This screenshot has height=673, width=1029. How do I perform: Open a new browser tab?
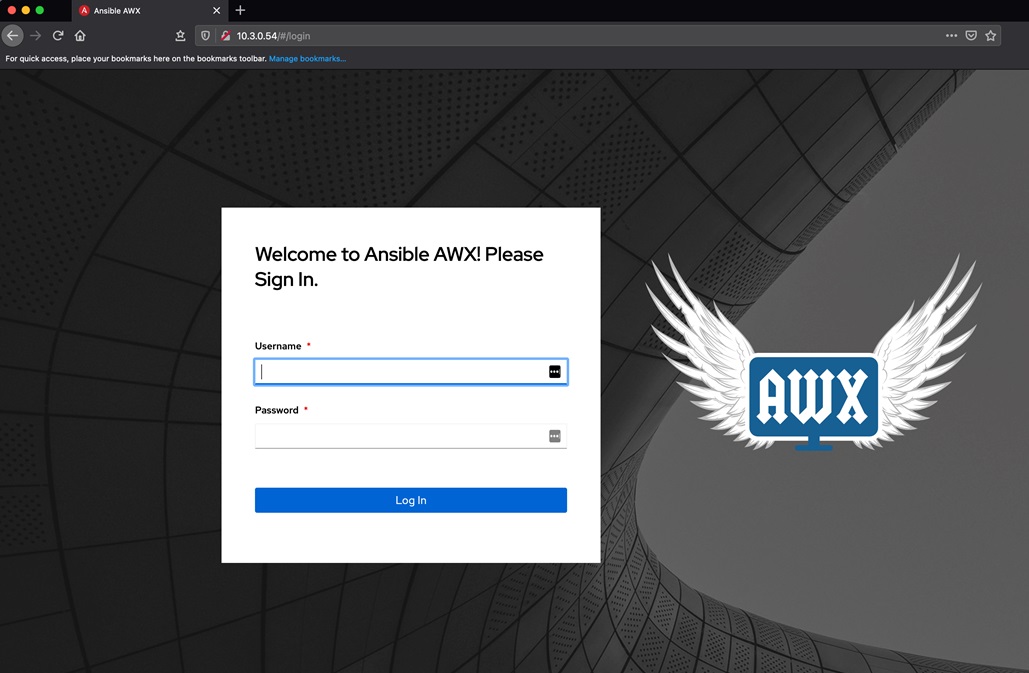tap(239, 11)
